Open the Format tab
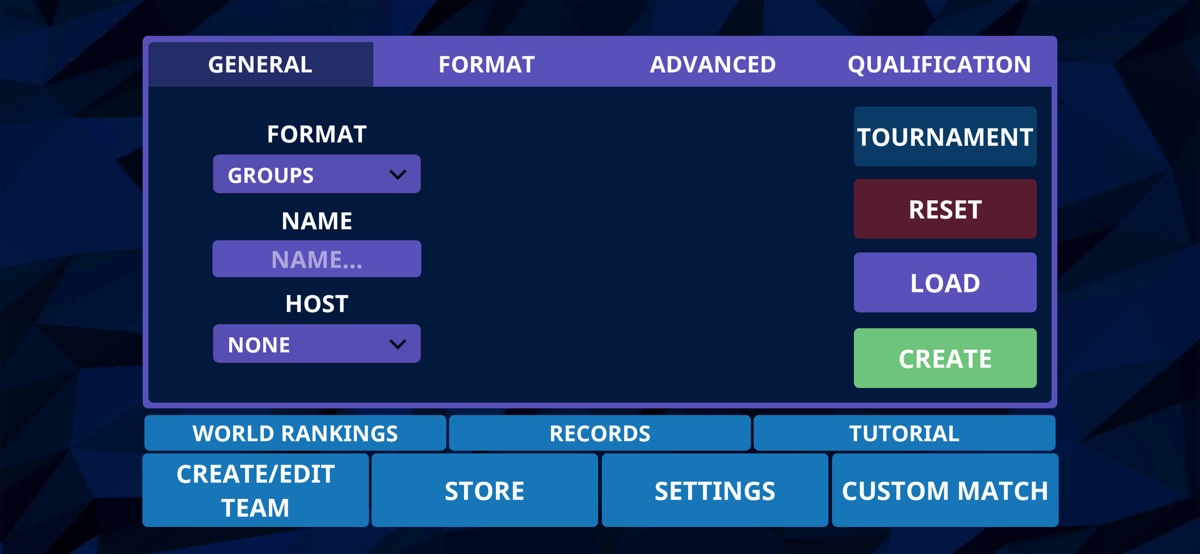Viewport: 1200px width, 554px height. 486,65
